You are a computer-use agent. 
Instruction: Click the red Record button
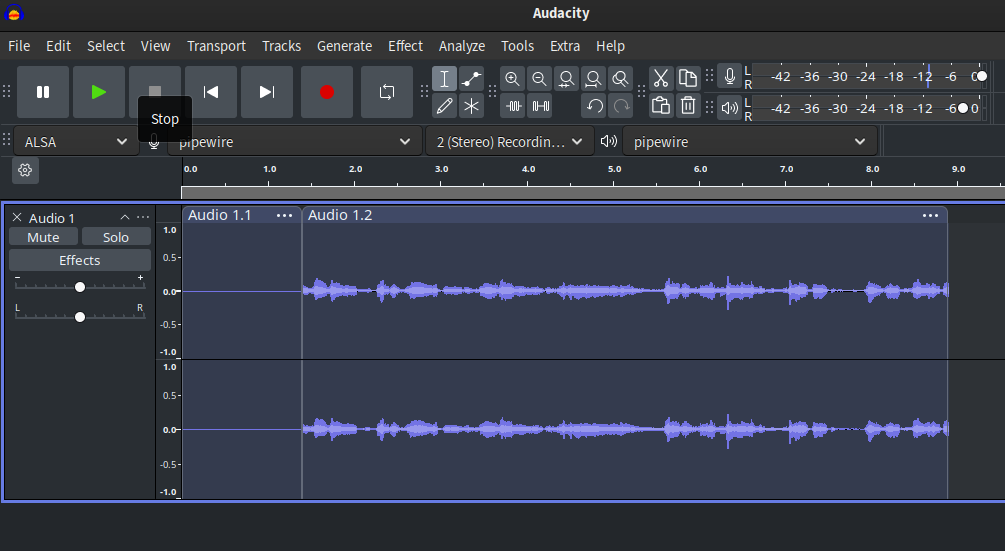(327, 92)
